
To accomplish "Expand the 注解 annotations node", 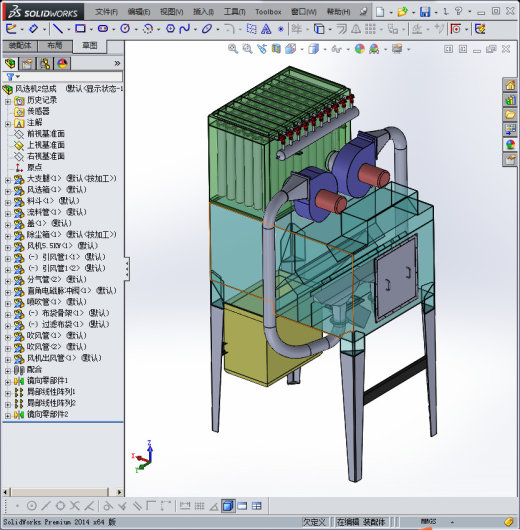I will 8,124.
